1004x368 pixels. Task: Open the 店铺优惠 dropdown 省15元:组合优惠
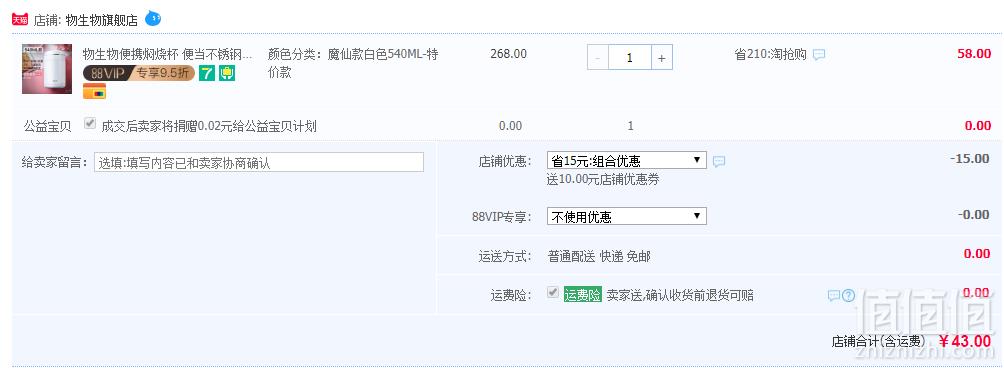[x=627, y=161]
